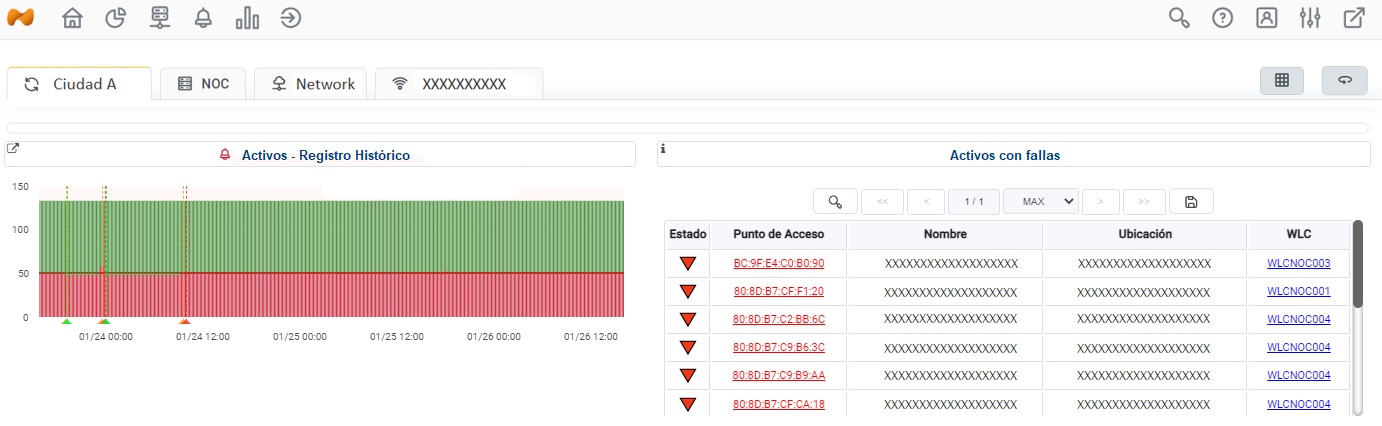
Task: Open the settings sliders icon
Action: pyautogui.click(x=1310, y=18)
